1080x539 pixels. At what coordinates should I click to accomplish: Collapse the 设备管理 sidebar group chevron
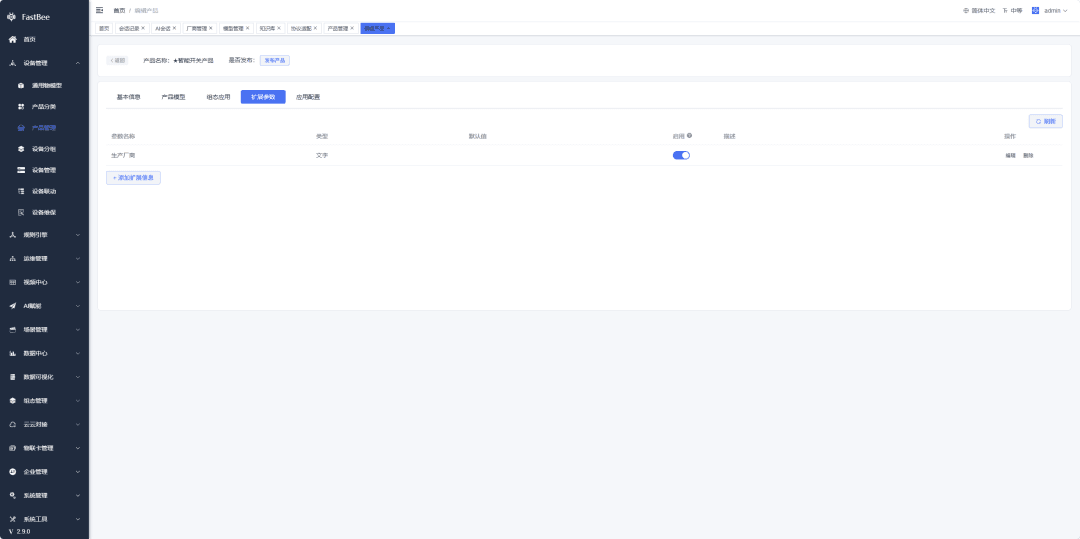tap(78, 63)
